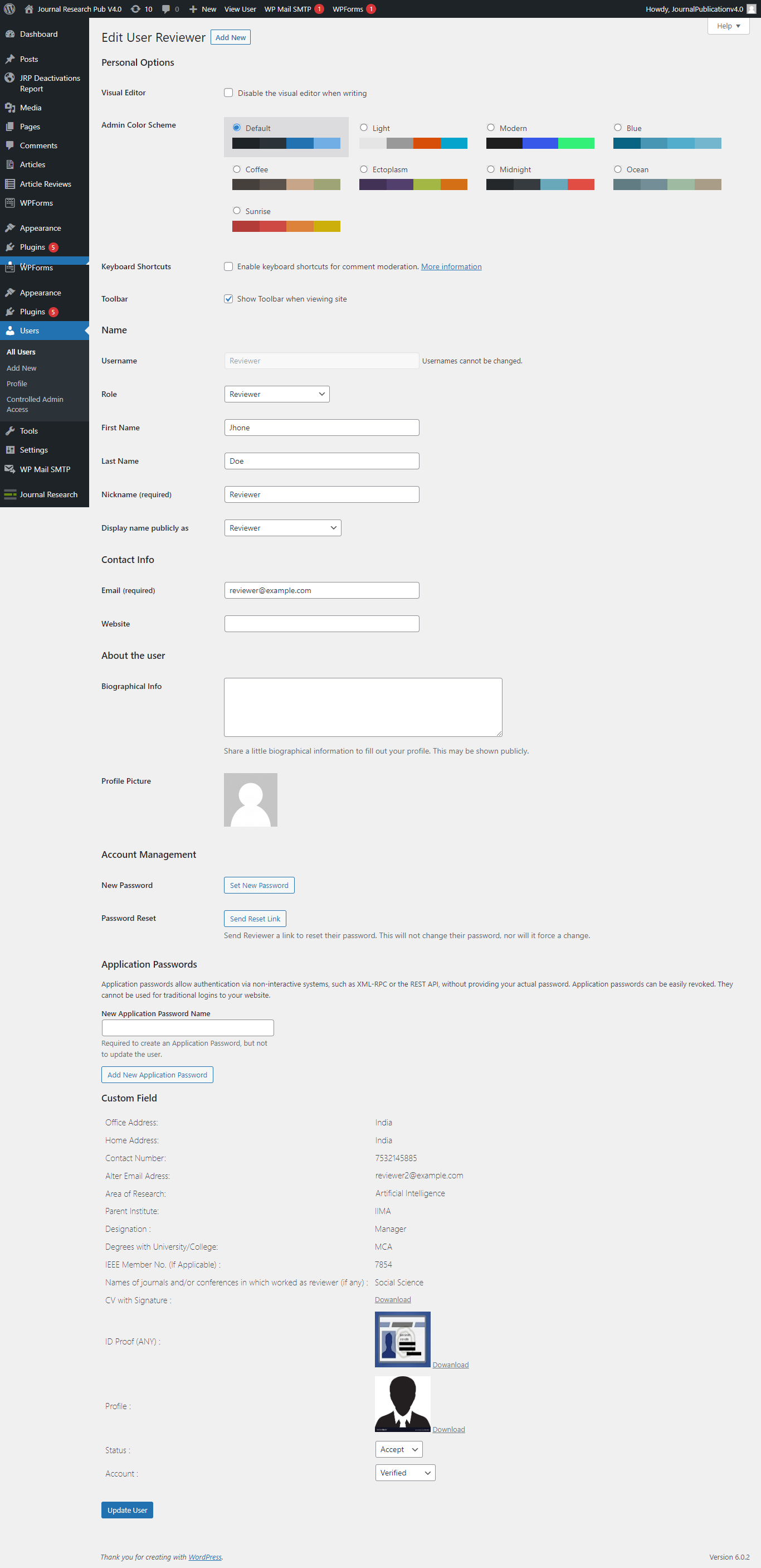Open the updates icon showing 10
Screen dimensions: 761x1568
coord(135,9)
